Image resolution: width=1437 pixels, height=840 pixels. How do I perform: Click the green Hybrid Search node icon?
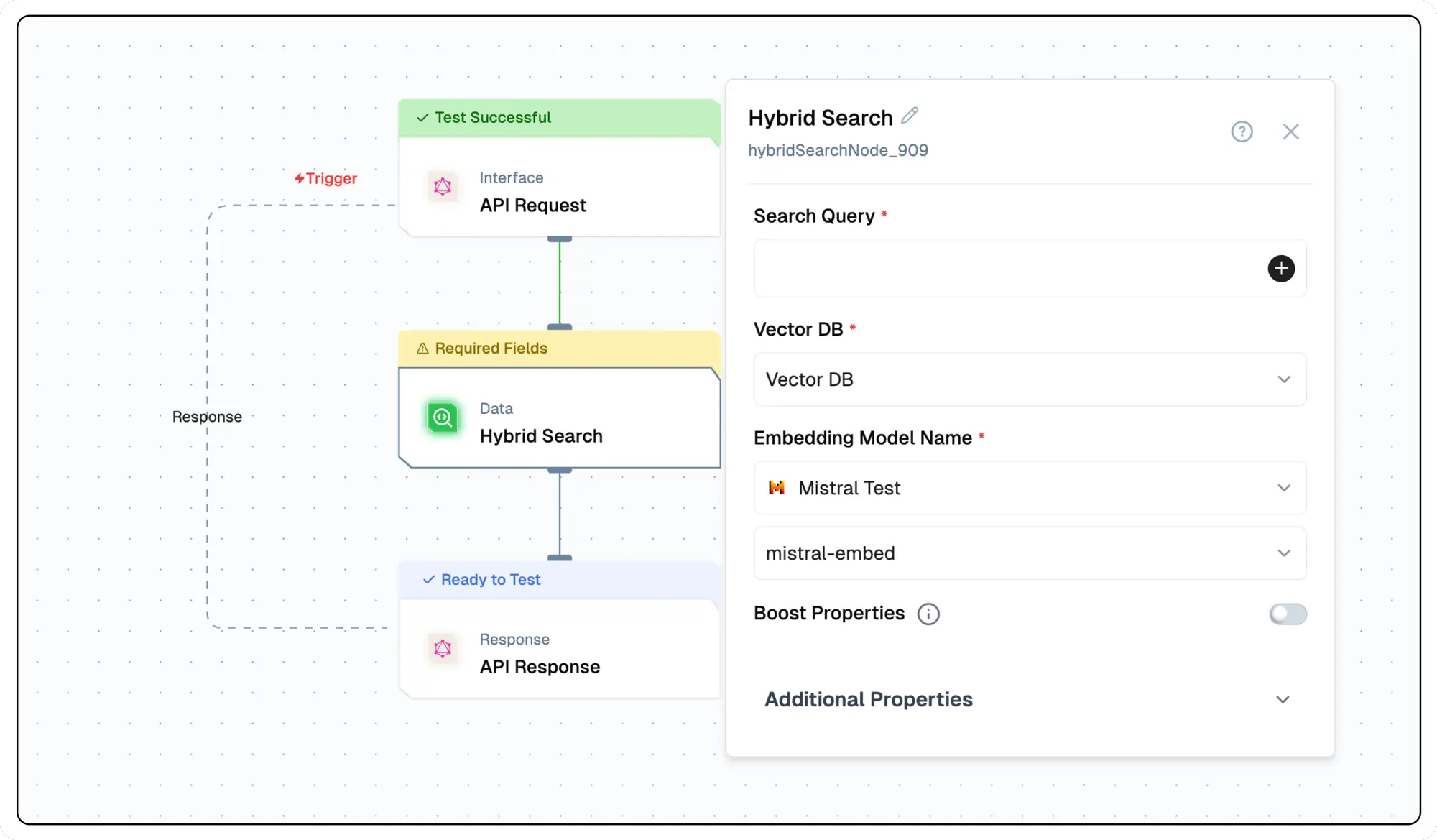(443, 417)
